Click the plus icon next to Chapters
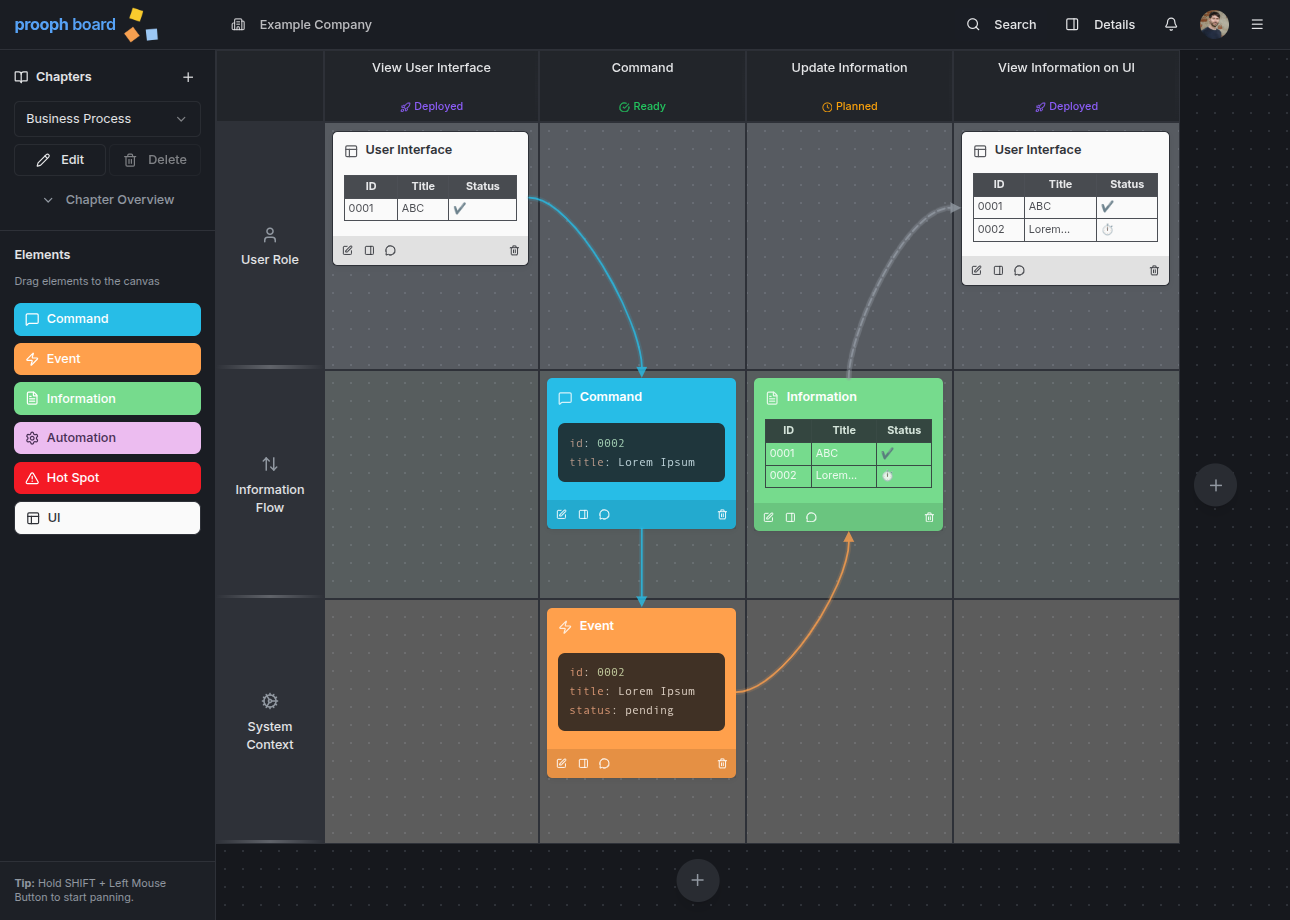The height and width of the screenshot is (920, 1290). (x=188, y=77)
